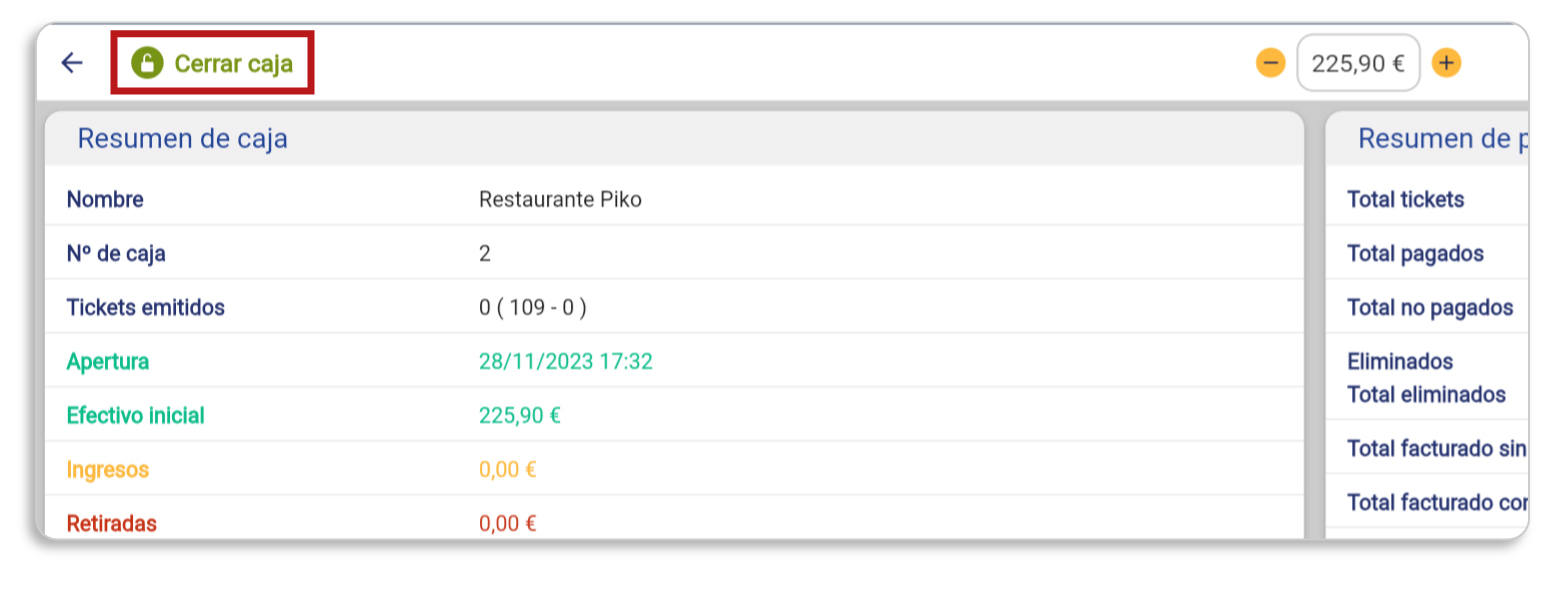
Task: Click the orange plus button
Action: [1446, 63]
